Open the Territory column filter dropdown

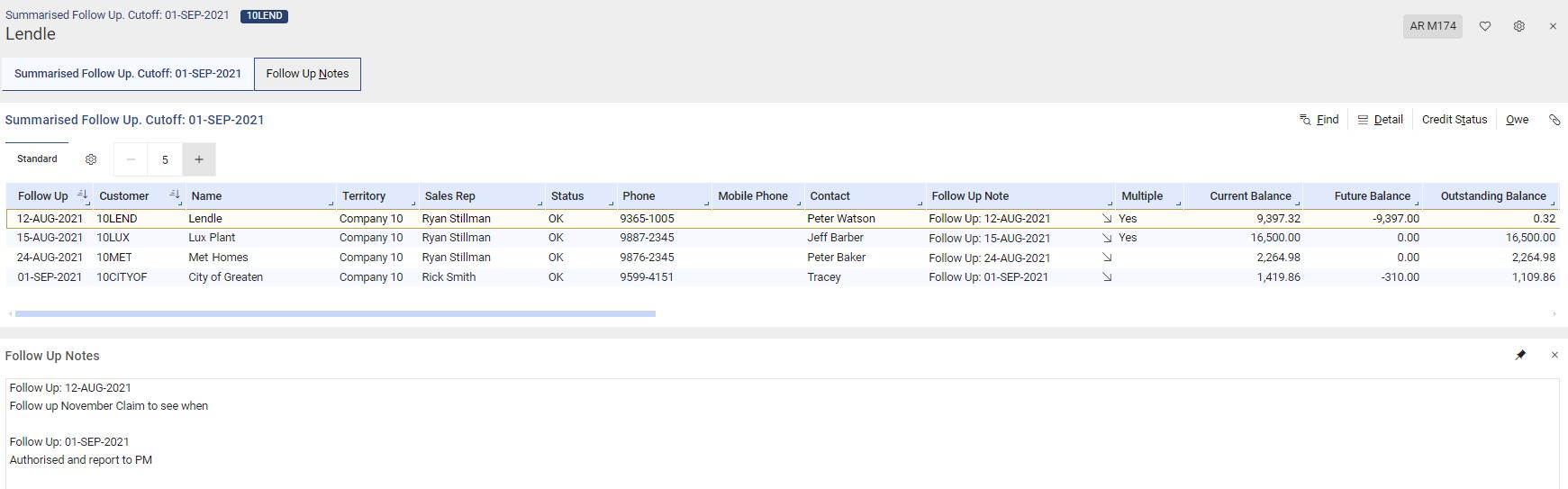point(413,203)
